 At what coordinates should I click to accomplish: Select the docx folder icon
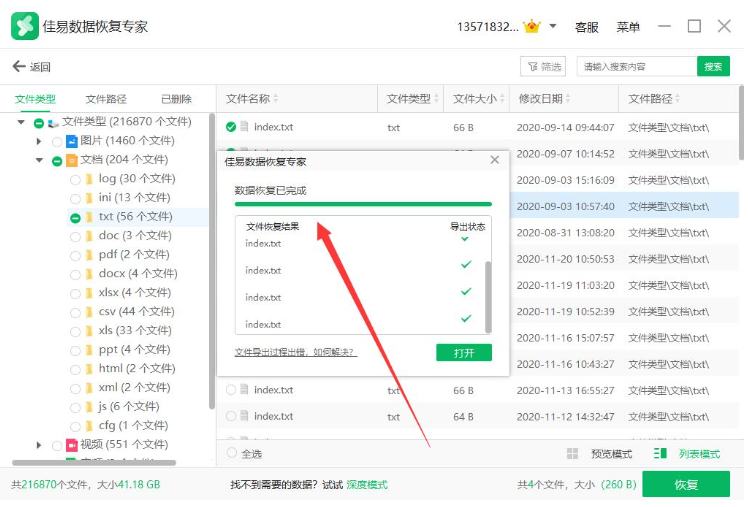[x=89, y=274]
